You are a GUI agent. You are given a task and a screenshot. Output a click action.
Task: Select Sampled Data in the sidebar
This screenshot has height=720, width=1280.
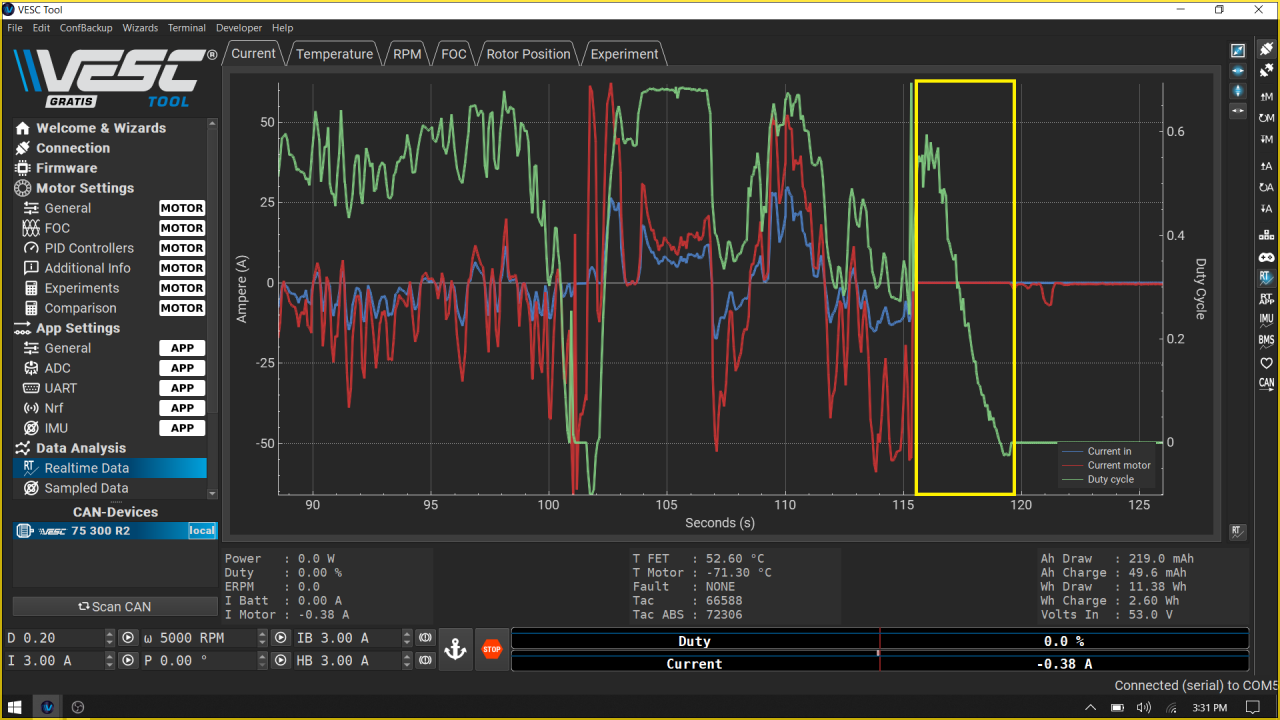(86, 488)
